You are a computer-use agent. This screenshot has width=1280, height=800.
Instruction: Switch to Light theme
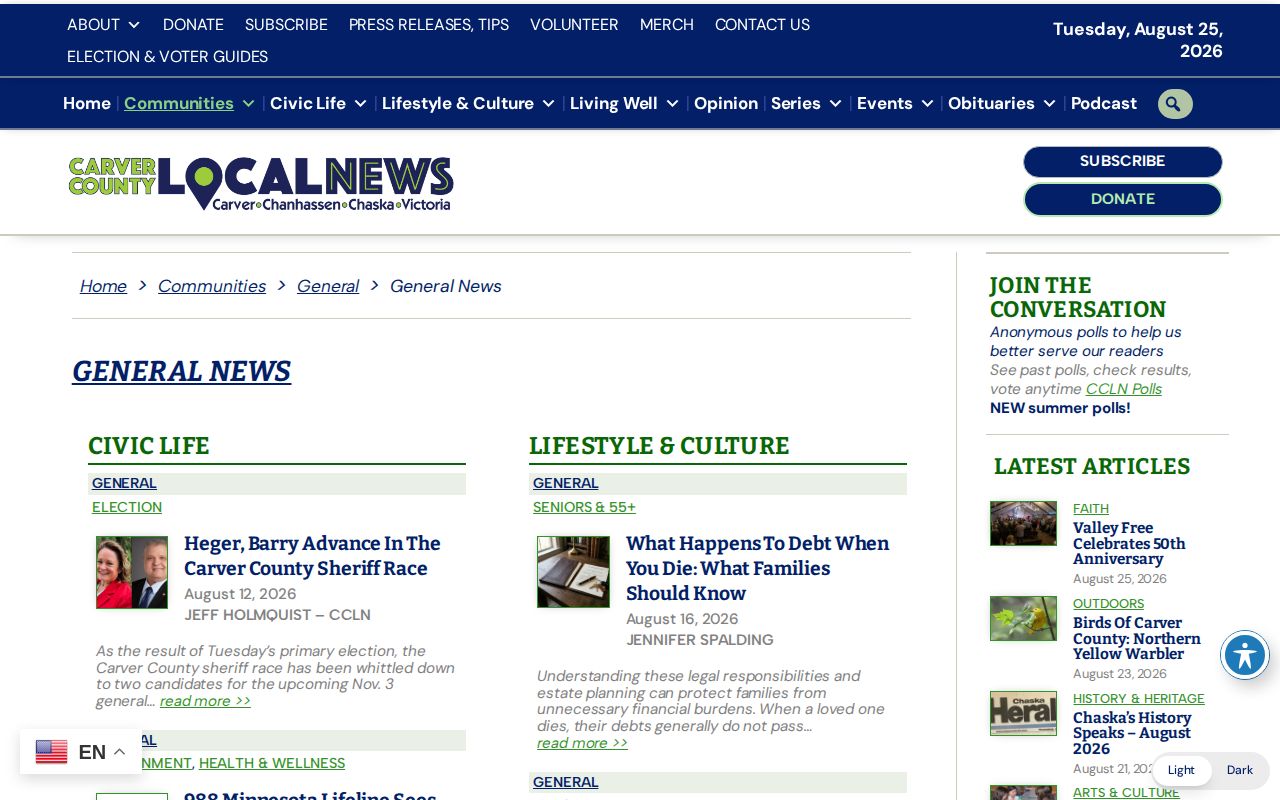[x=1181, y=770]
